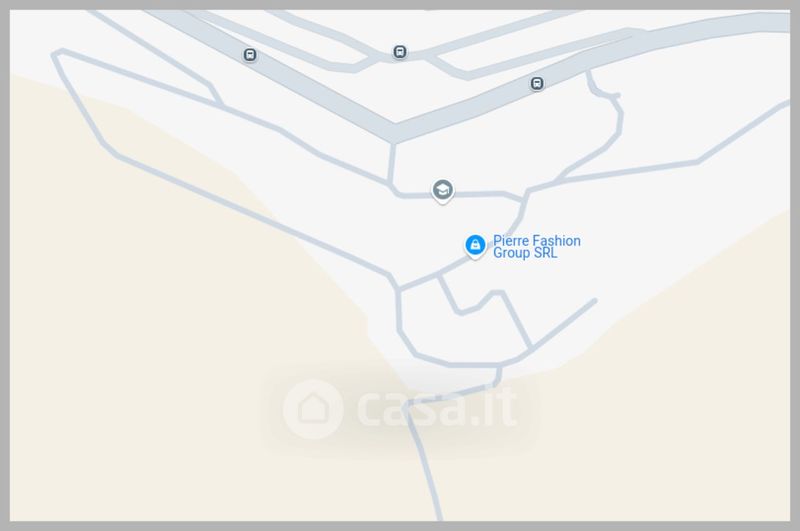Select the middle bus stop icon at top
This screenshot has height=531, width=800.
399,52
